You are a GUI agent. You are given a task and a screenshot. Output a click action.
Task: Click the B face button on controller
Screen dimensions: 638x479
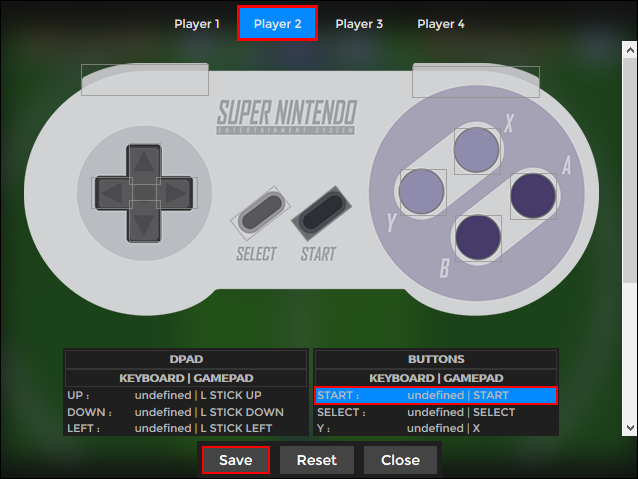pos(478,238)
